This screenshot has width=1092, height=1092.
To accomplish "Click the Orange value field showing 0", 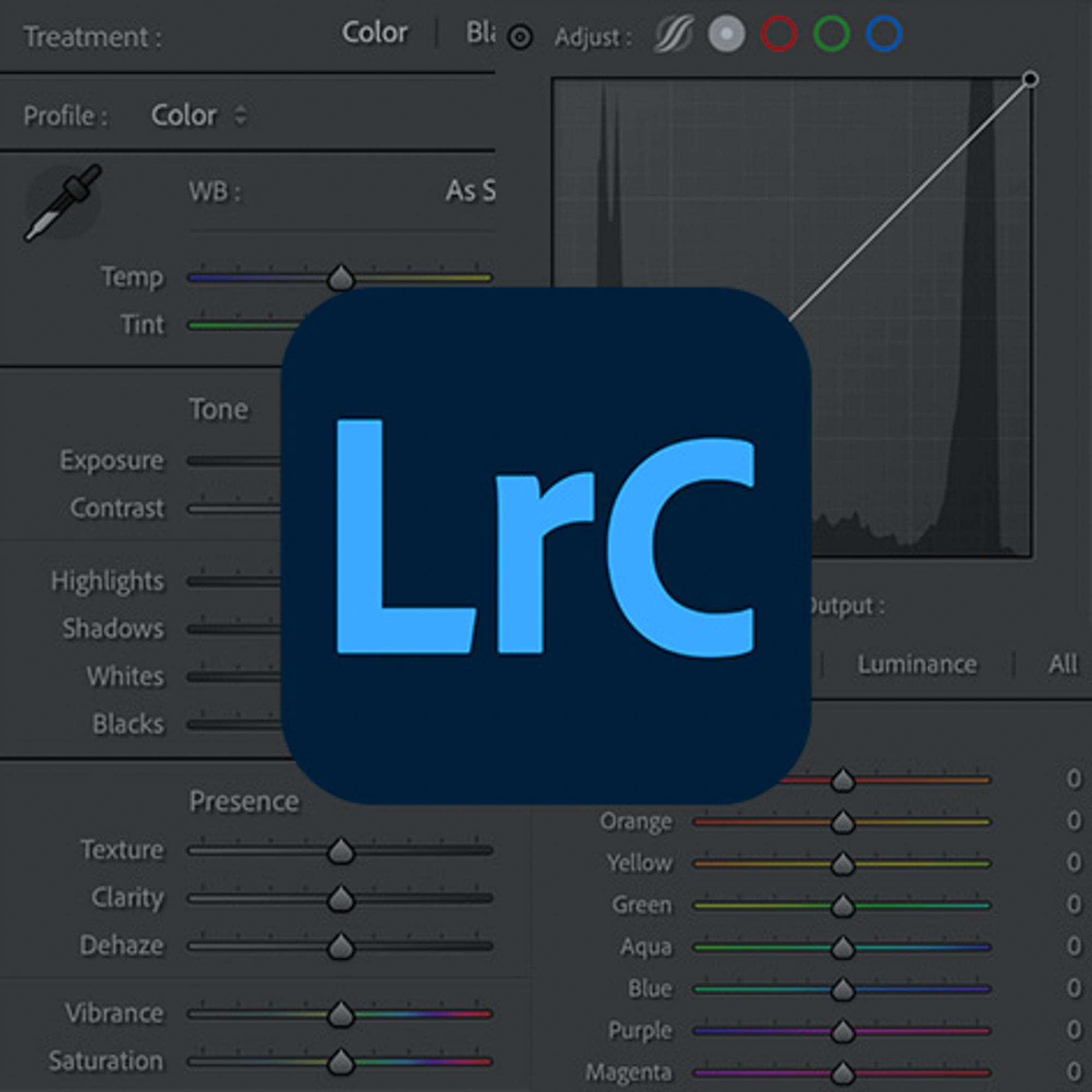I will click(x=1074, y=820).
